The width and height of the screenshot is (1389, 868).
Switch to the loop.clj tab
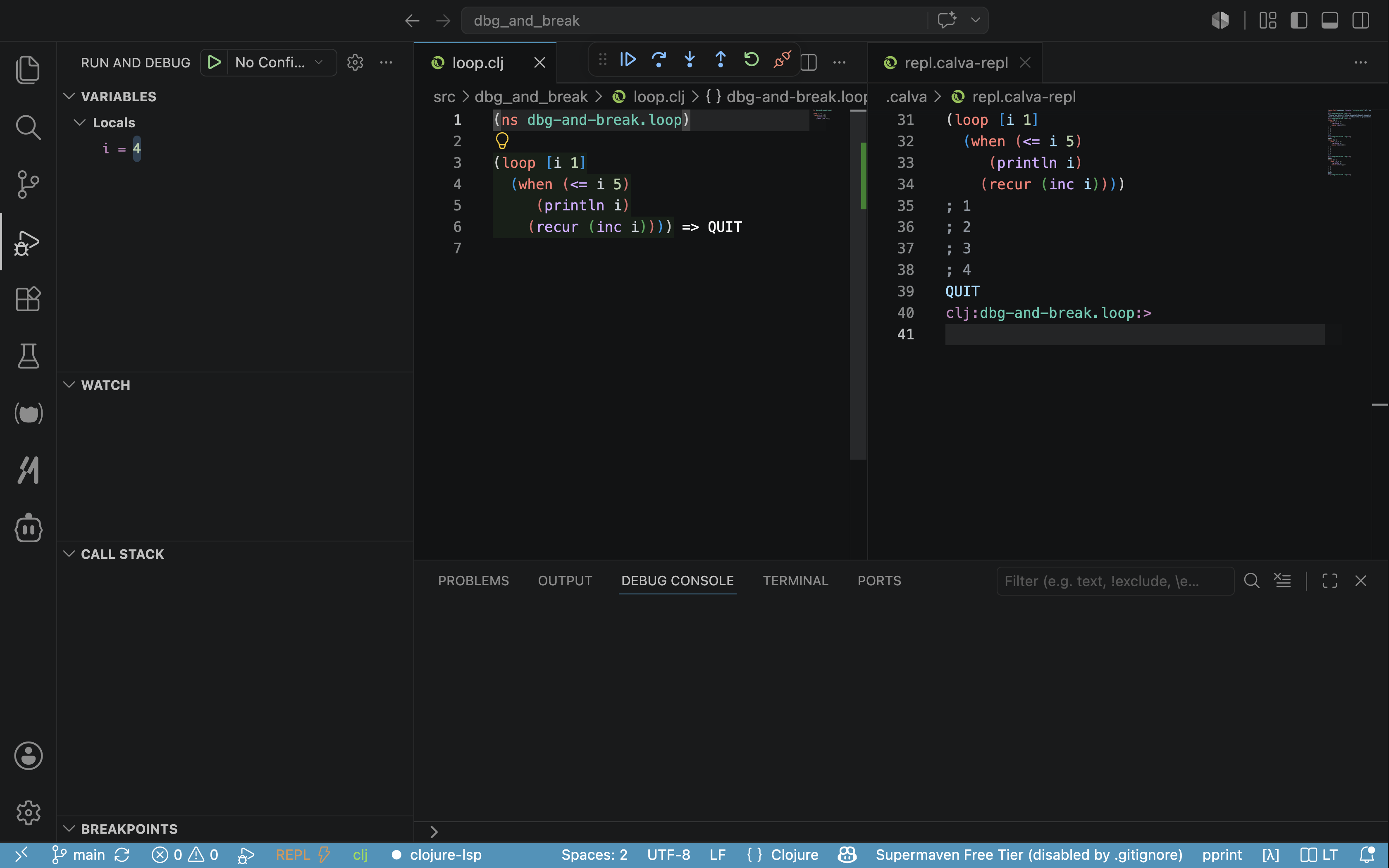477,62
